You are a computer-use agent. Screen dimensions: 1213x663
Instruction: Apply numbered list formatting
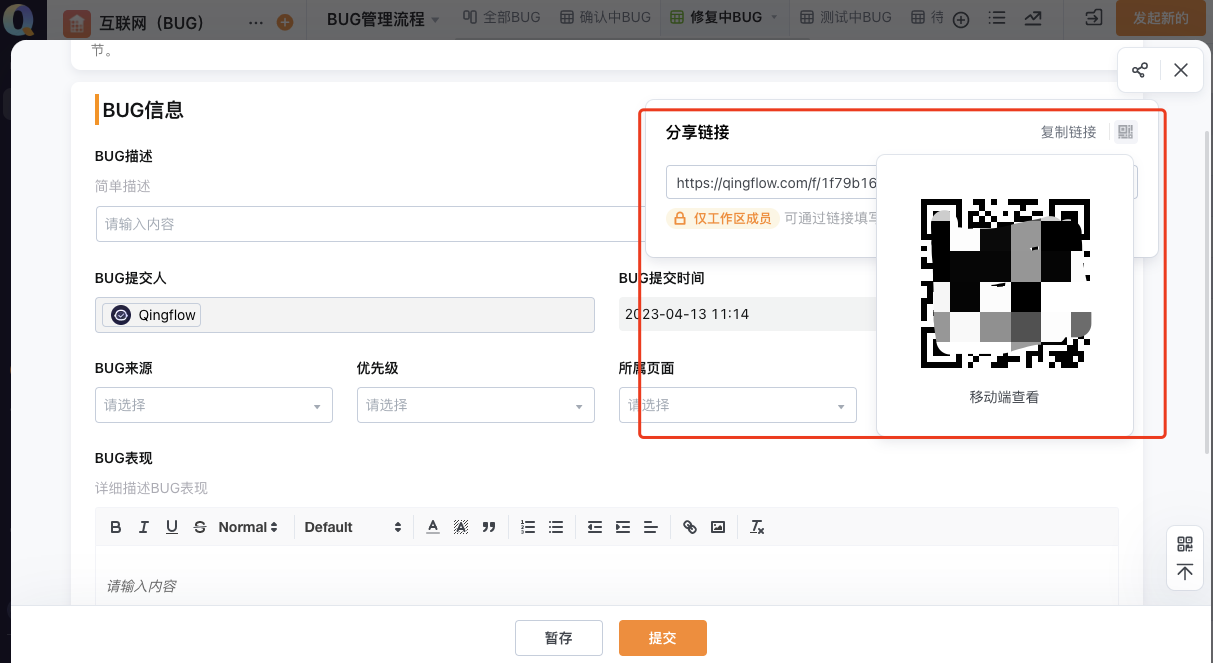(x=529, y=527)
